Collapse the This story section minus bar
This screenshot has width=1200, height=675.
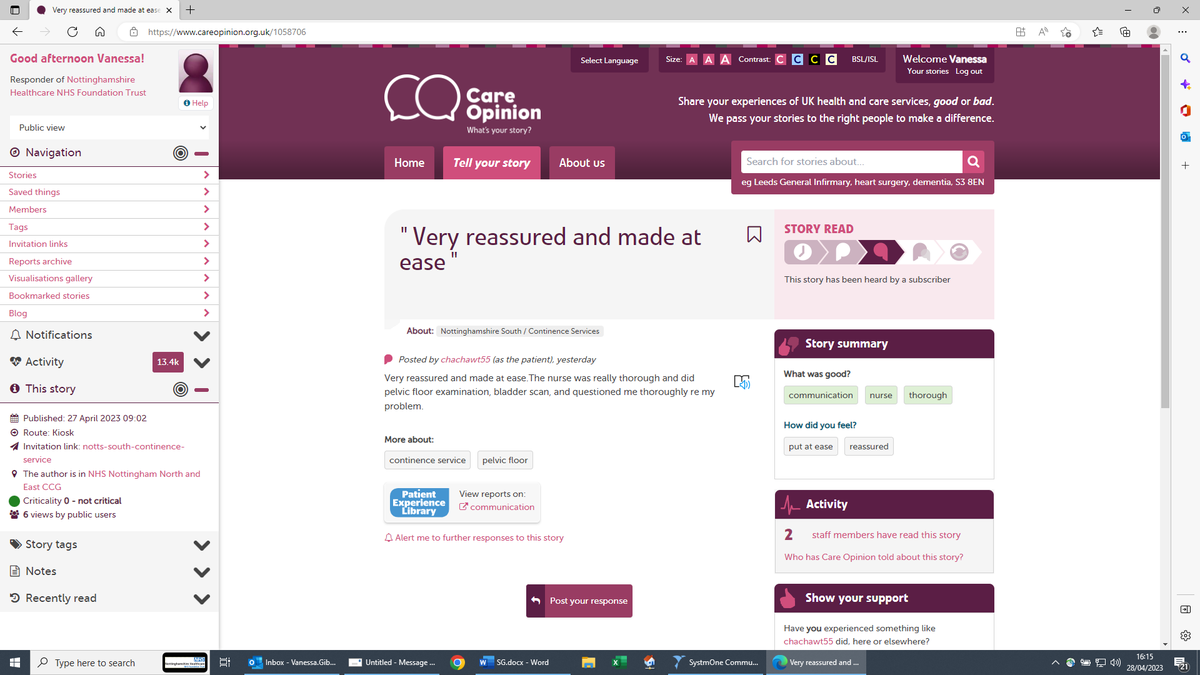tap(202, 389)
